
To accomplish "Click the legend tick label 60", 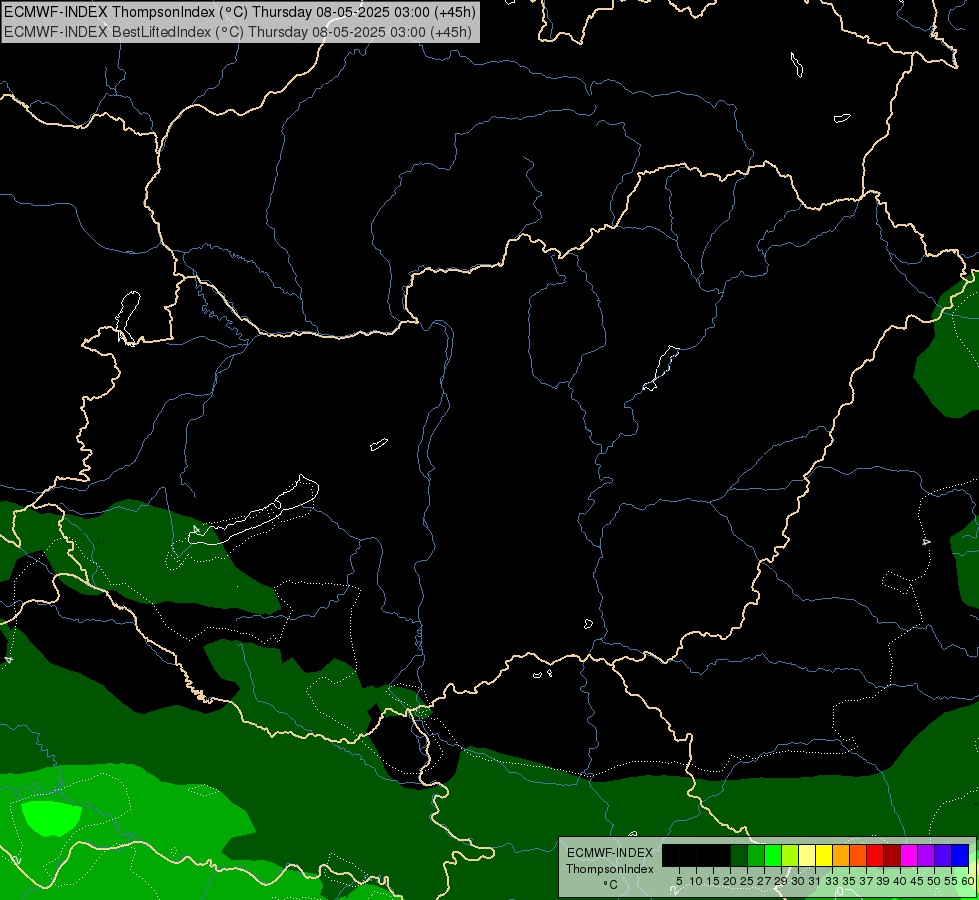I will coord(968,881).
